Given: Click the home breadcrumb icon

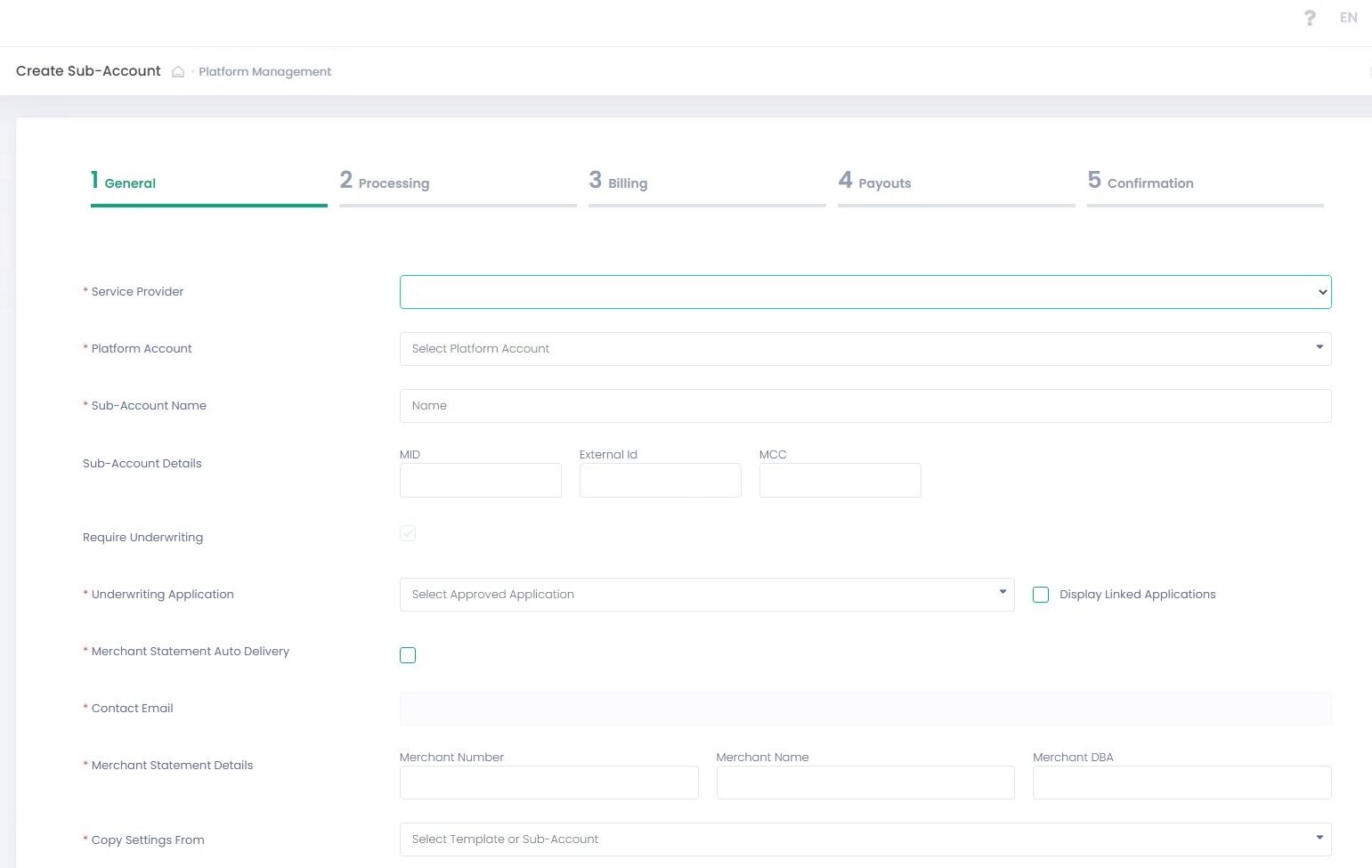Looking at the screenshot, I should pos(178,72).
